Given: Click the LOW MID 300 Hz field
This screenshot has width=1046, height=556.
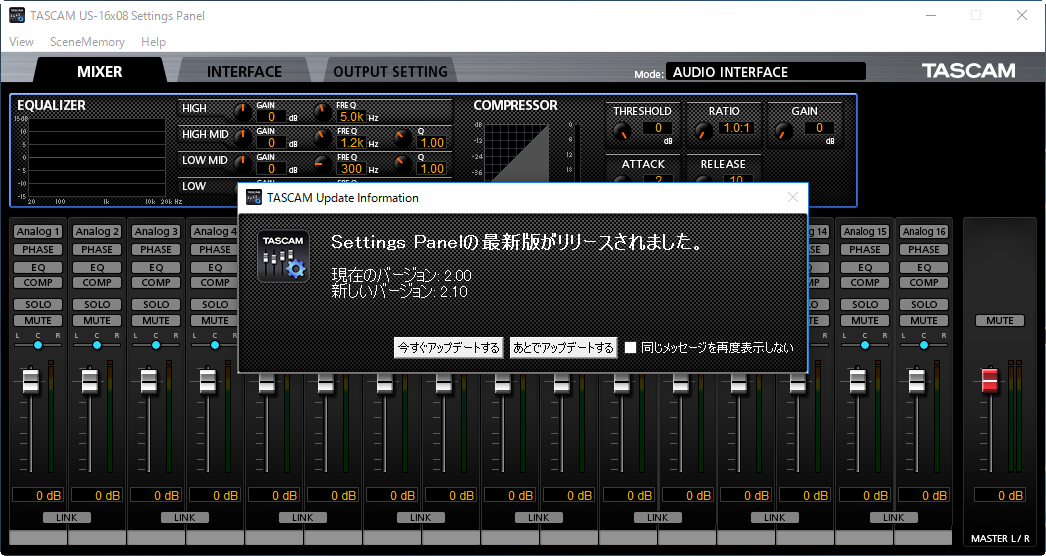Looking at the screenshot, I should pos(352,169).
